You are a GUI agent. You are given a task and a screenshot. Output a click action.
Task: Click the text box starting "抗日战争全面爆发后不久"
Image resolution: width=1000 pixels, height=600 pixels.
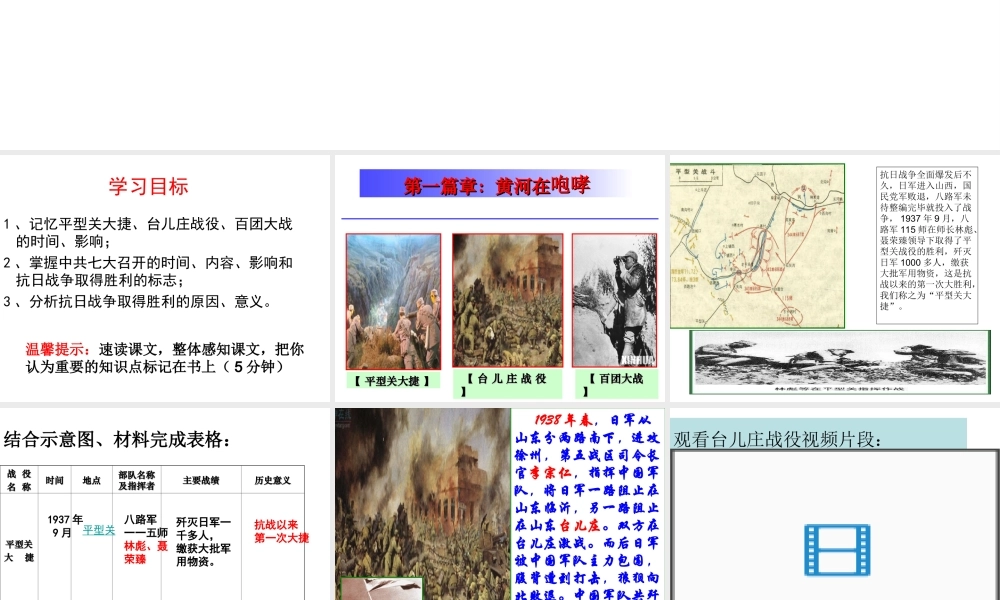pyautogui.click(x=927, y=245)
